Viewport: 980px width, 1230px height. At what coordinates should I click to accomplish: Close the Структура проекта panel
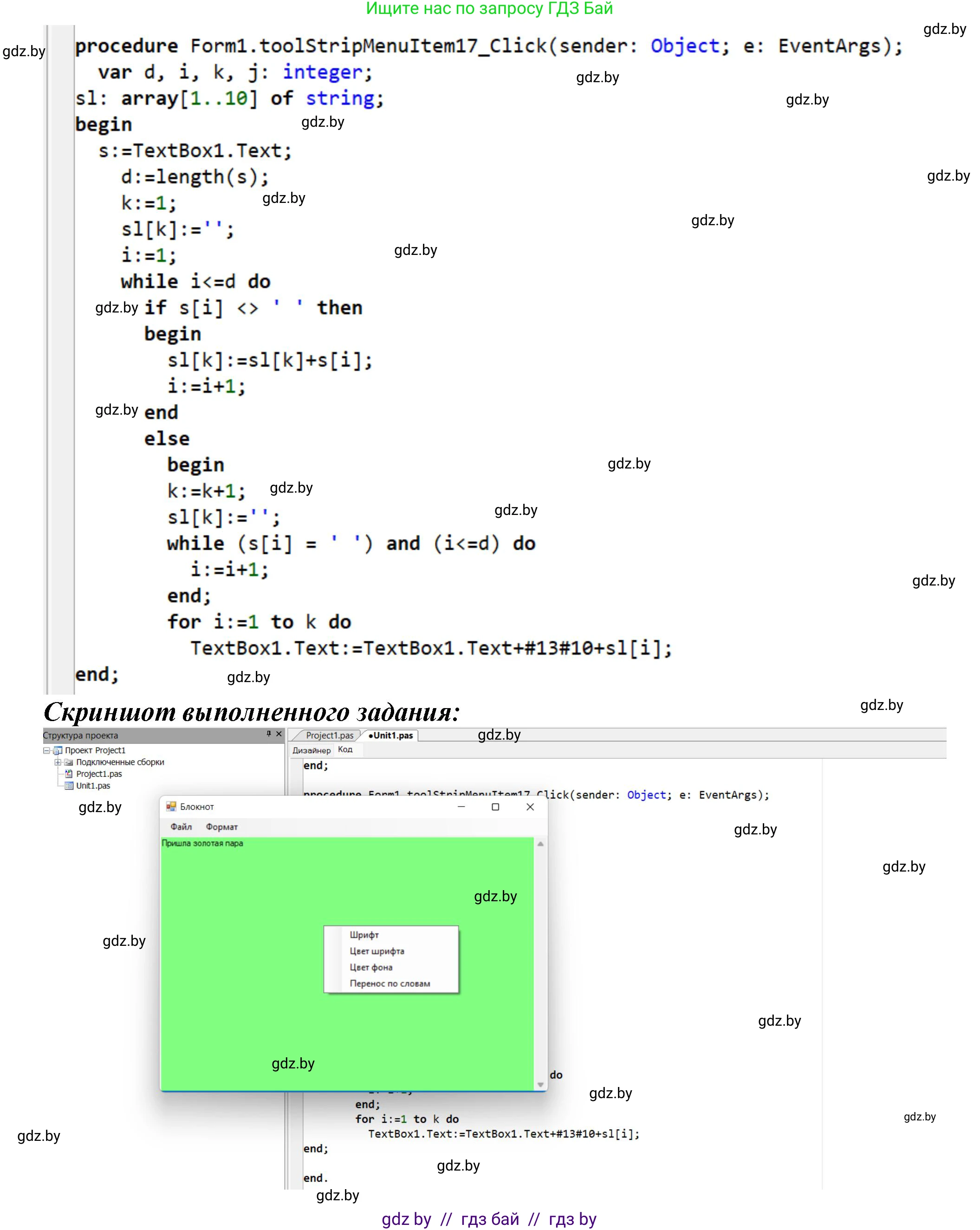279,734
